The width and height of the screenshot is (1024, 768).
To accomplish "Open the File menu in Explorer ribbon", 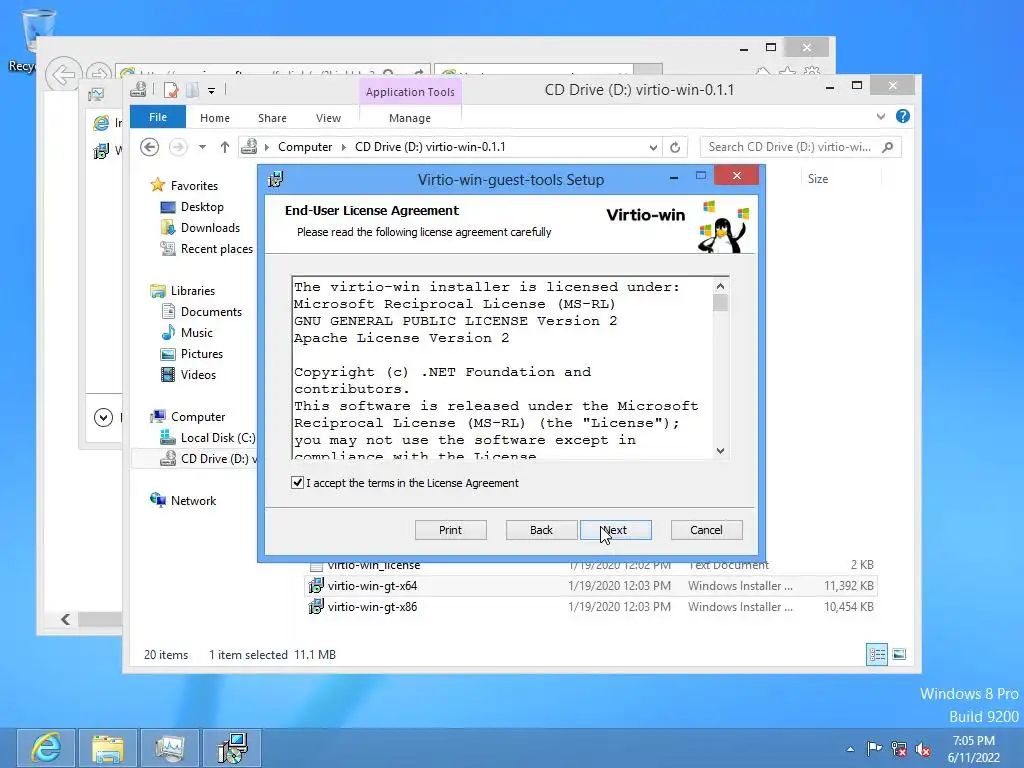I will (157, 117).
